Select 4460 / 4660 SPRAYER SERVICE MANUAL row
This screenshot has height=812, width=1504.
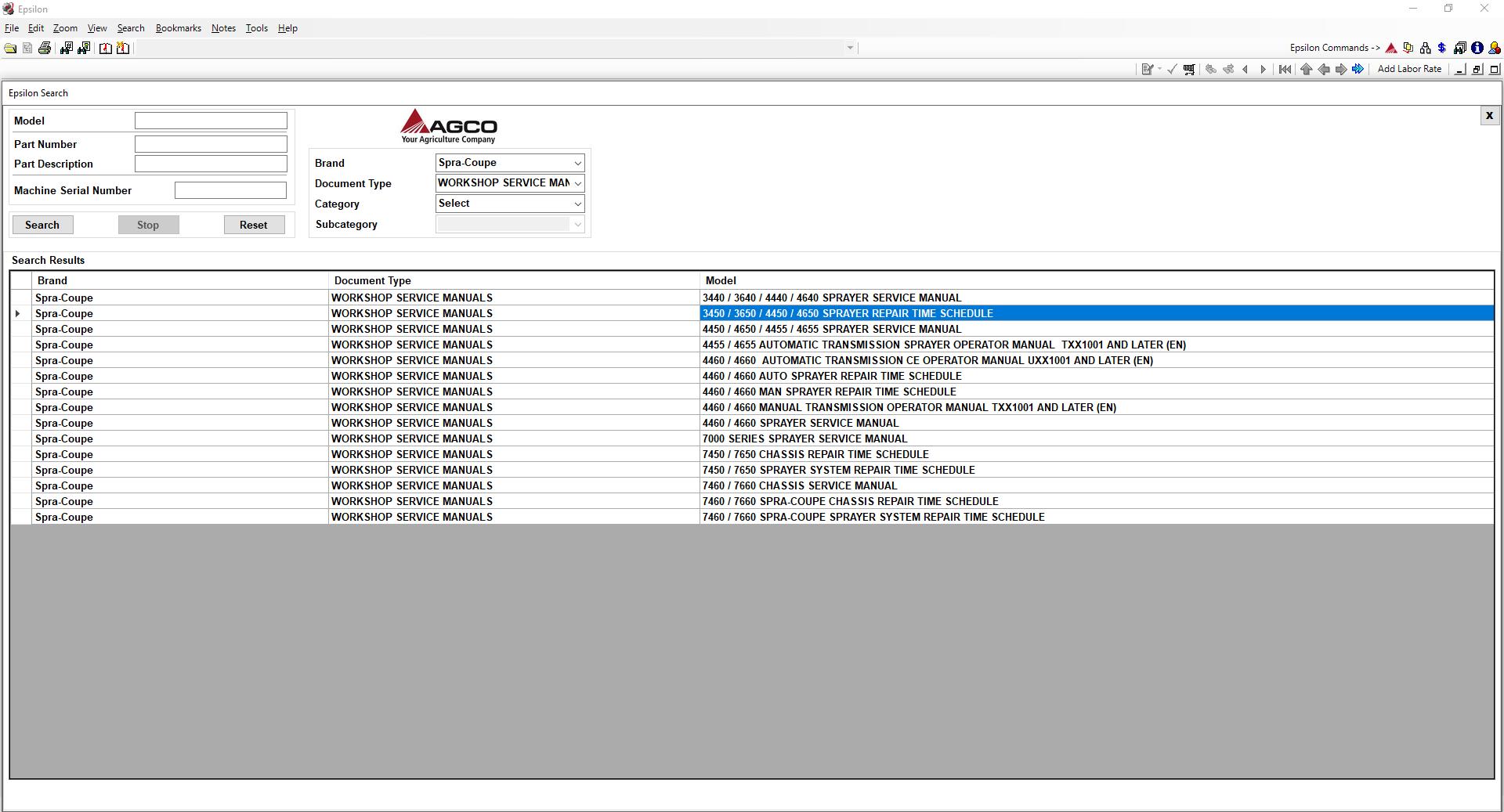click(752, 423)
